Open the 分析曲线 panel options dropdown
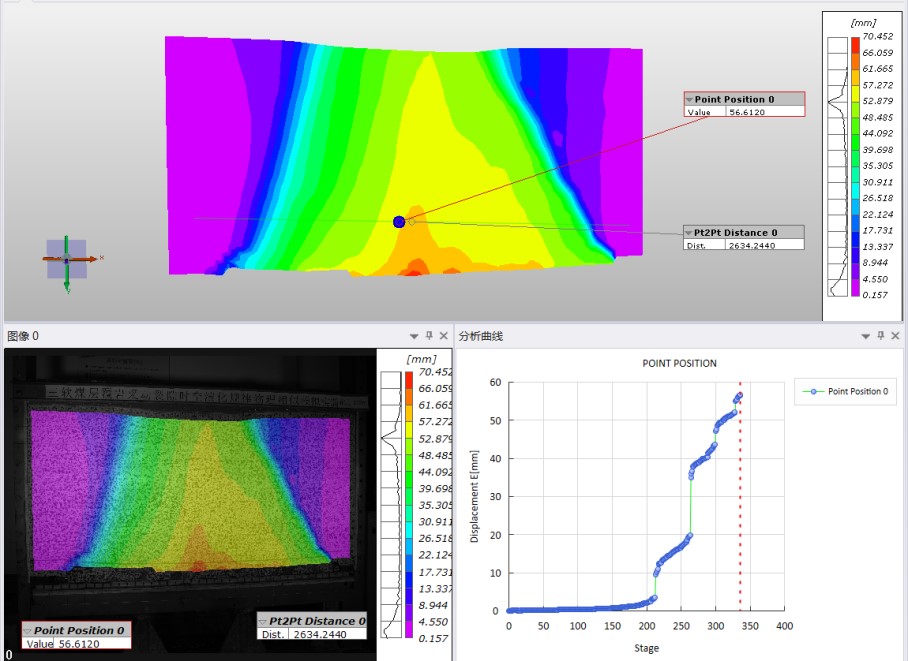 (866, 336)
